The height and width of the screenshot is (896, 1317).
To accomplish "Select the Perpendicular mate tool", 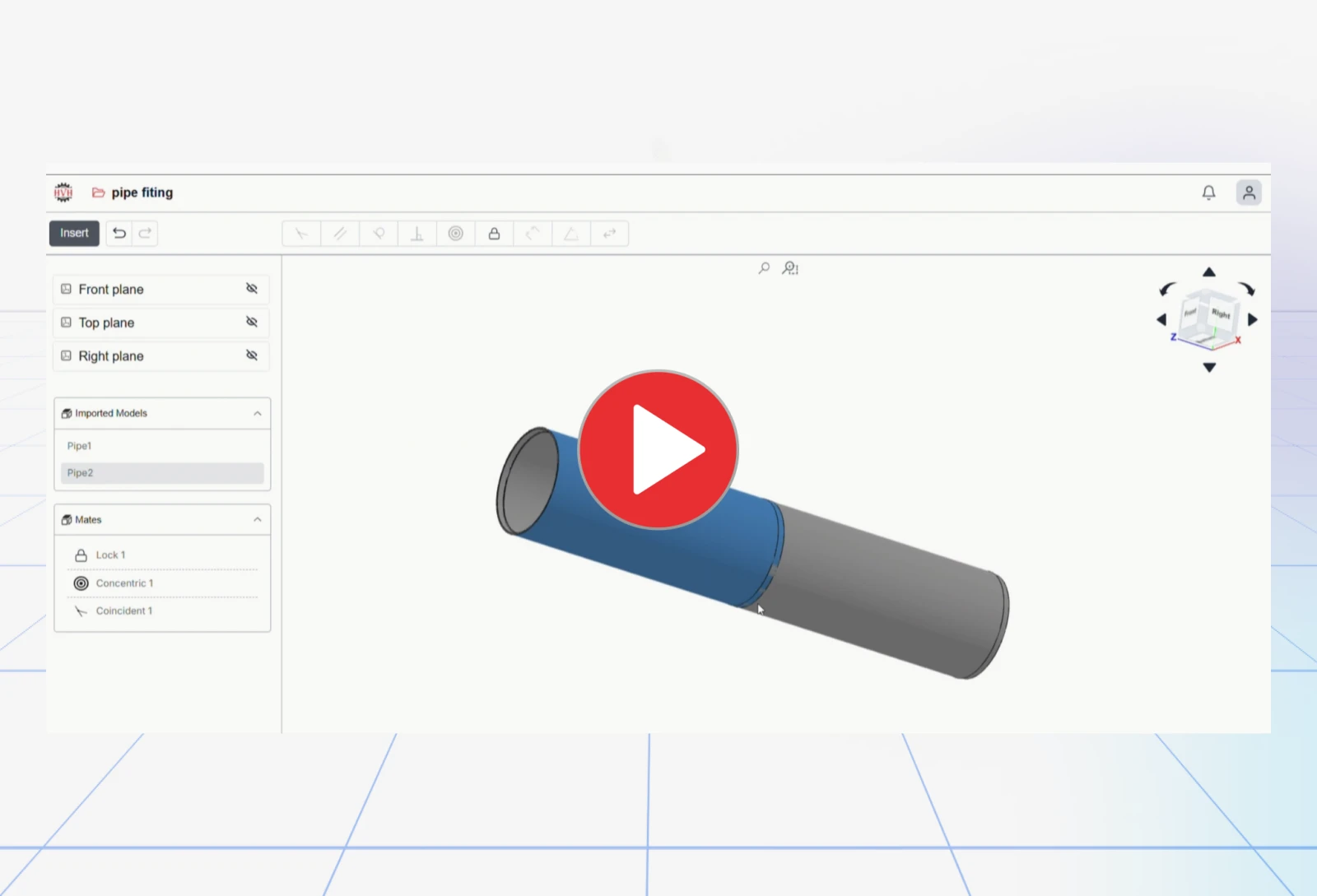I will coord(417,234).
